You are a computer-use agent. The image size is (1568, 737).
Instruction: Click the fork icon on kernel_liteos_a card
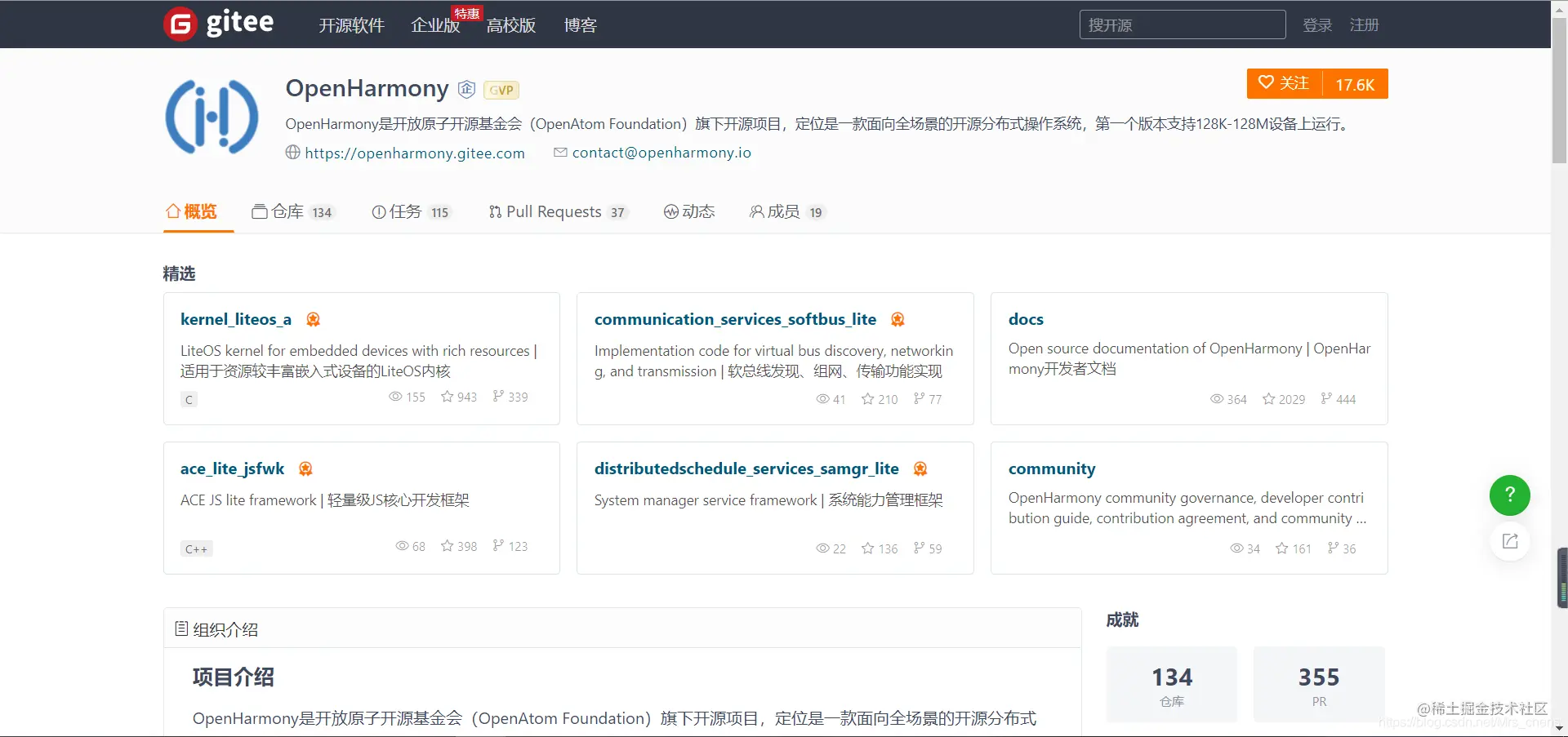point(497,396)
